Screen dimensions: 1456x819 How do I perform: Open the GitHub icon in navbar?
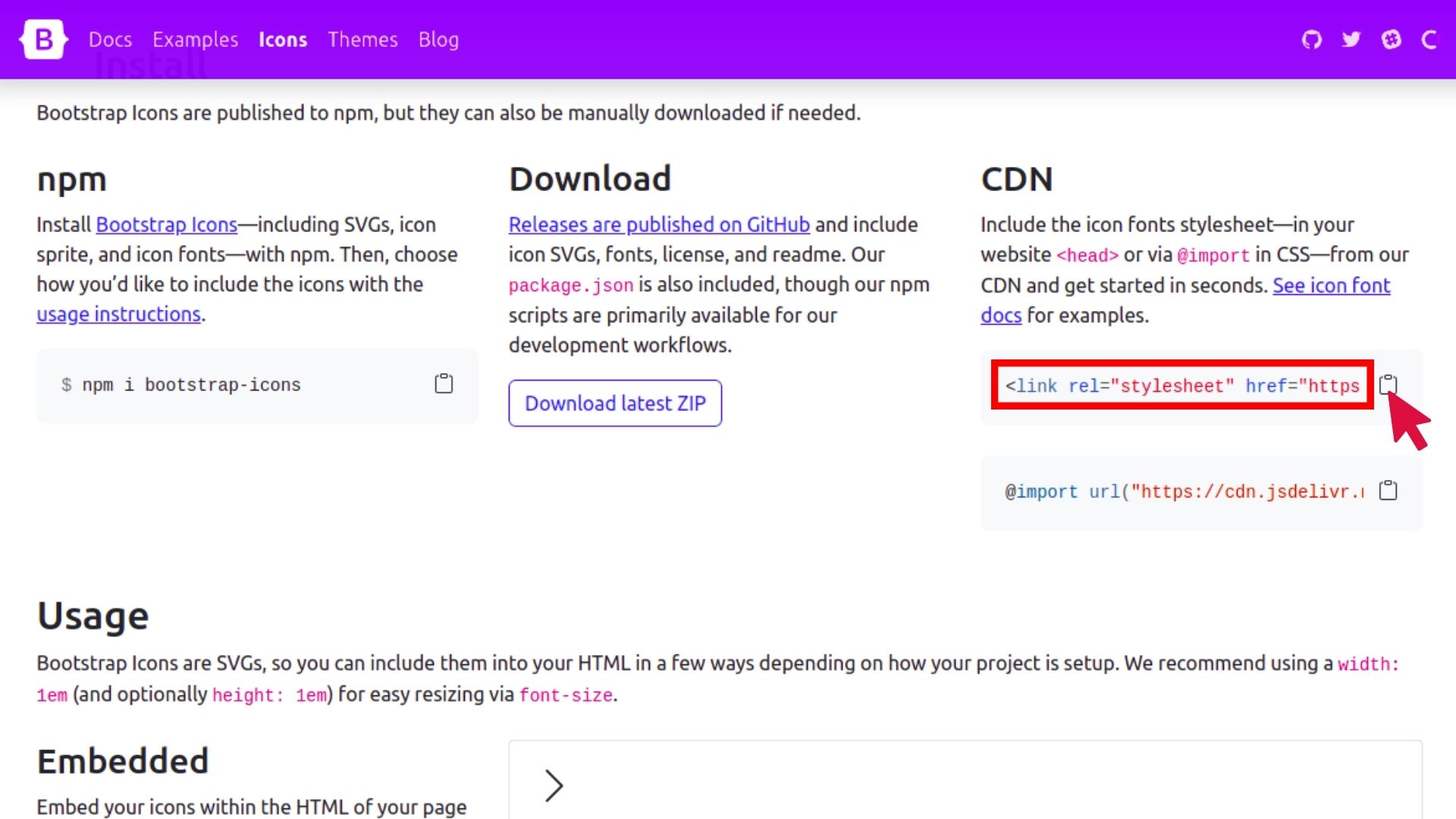1312,39
